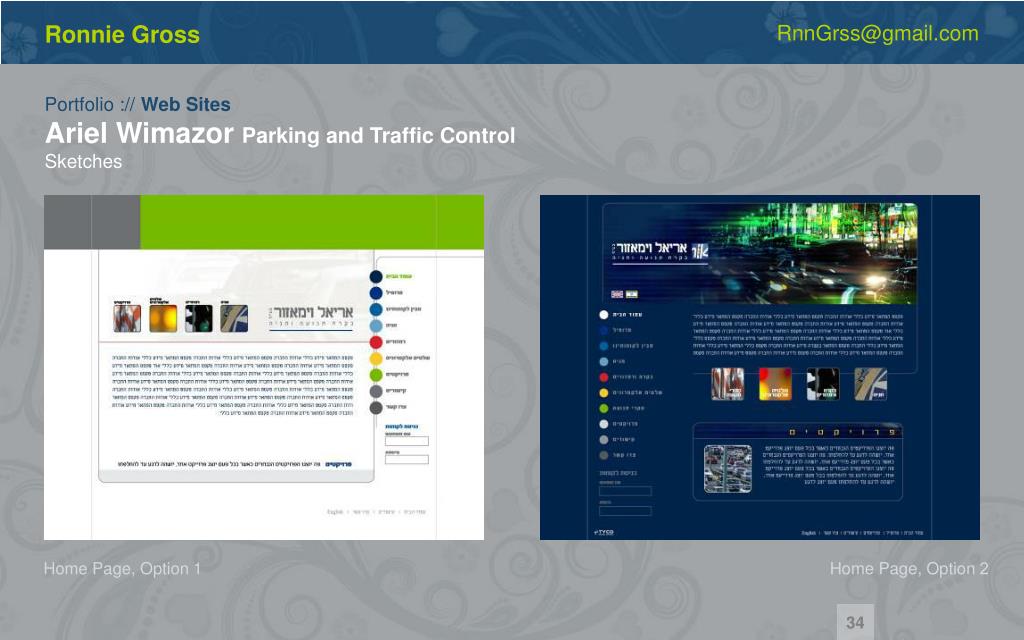Screen dimensions: 1024x640
Task: Click the red menu bullet in Option 2
Action: [603, 377]
